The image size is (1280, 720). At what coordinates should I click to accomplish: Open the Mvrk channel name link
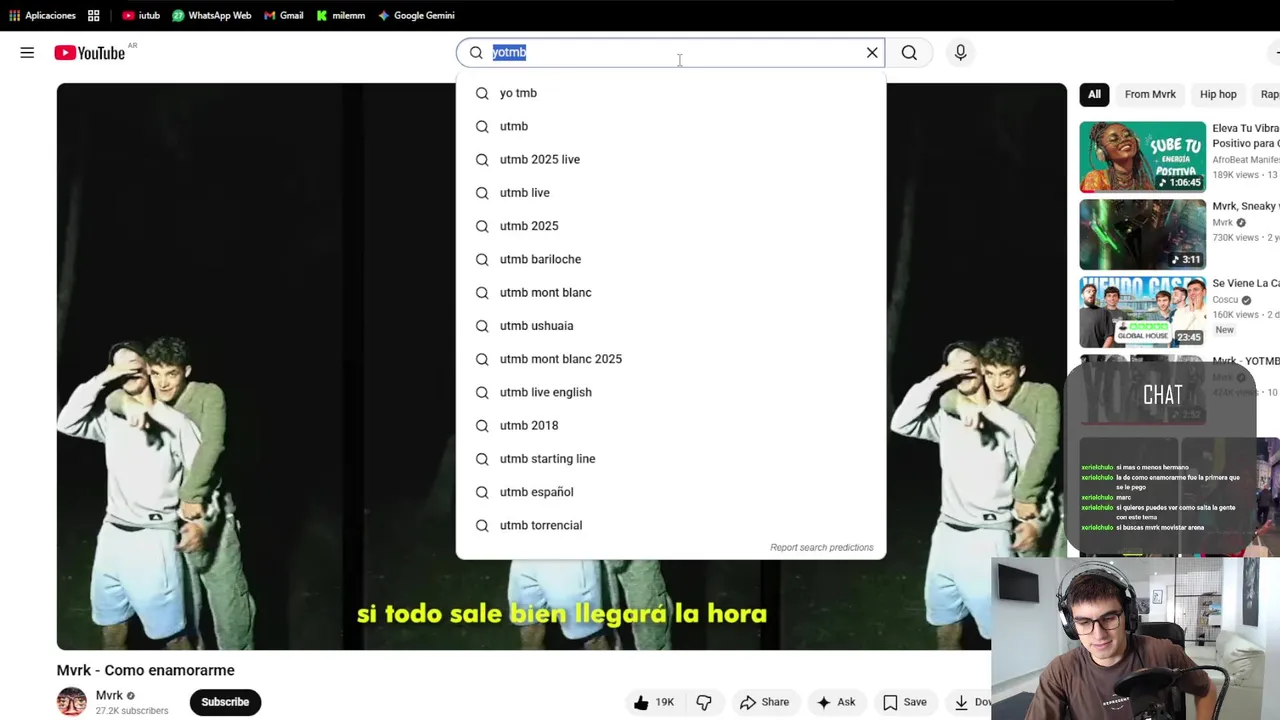pos(109,696)
